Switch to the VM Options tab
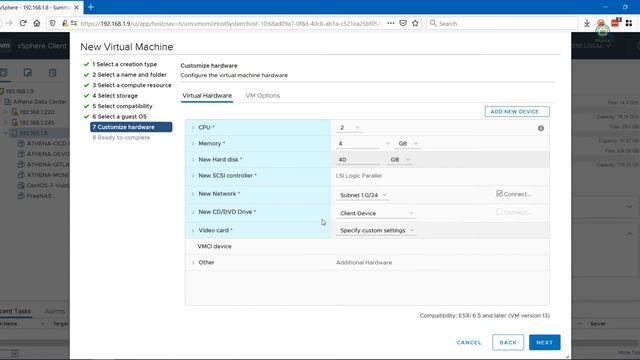The height and width of the screenshot is (360, 640). [262, 96]
